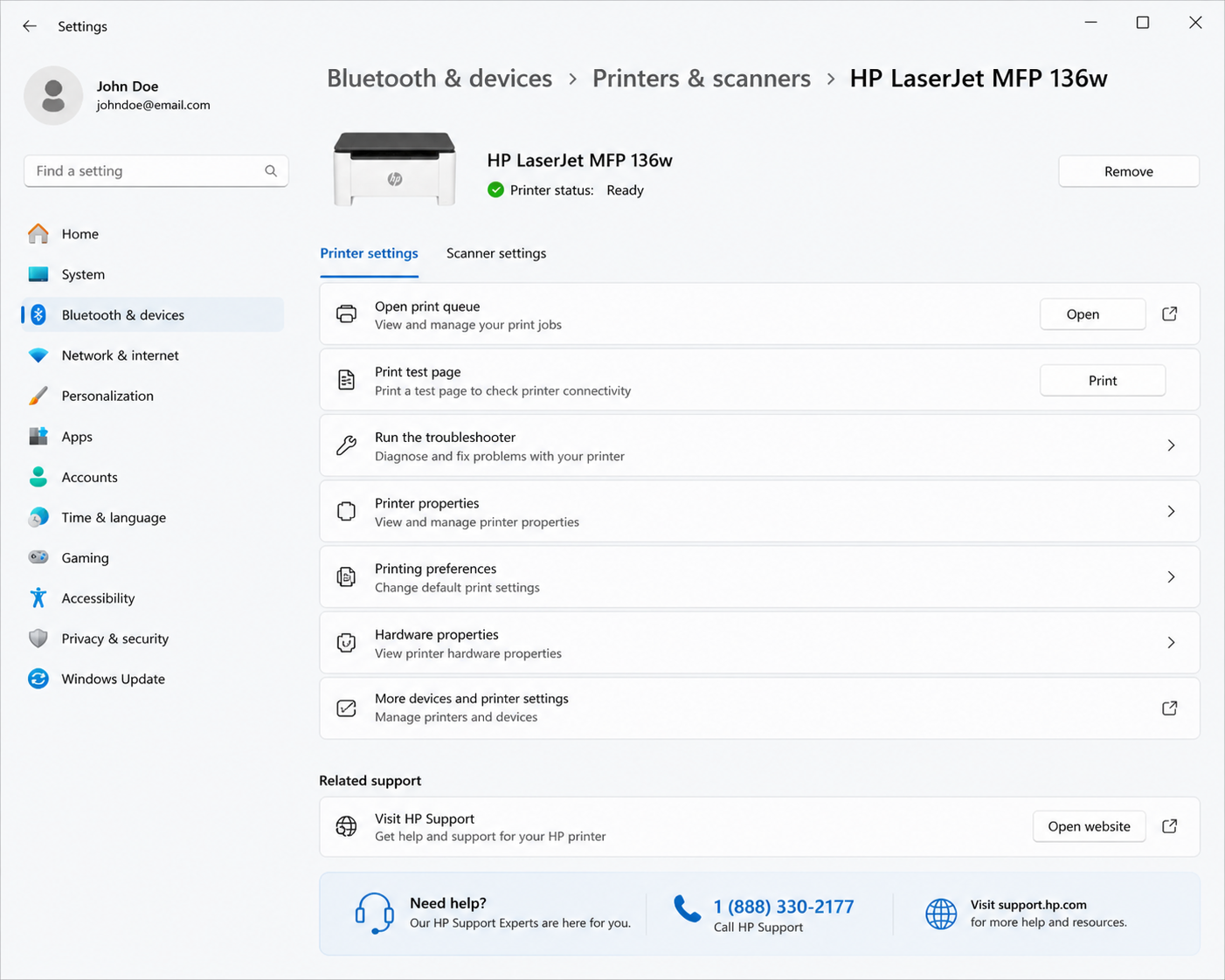The width and height of the screenshot is (1225, 980).
Task: Switch to the Scanner settings tab
Action: pos(496,253)
